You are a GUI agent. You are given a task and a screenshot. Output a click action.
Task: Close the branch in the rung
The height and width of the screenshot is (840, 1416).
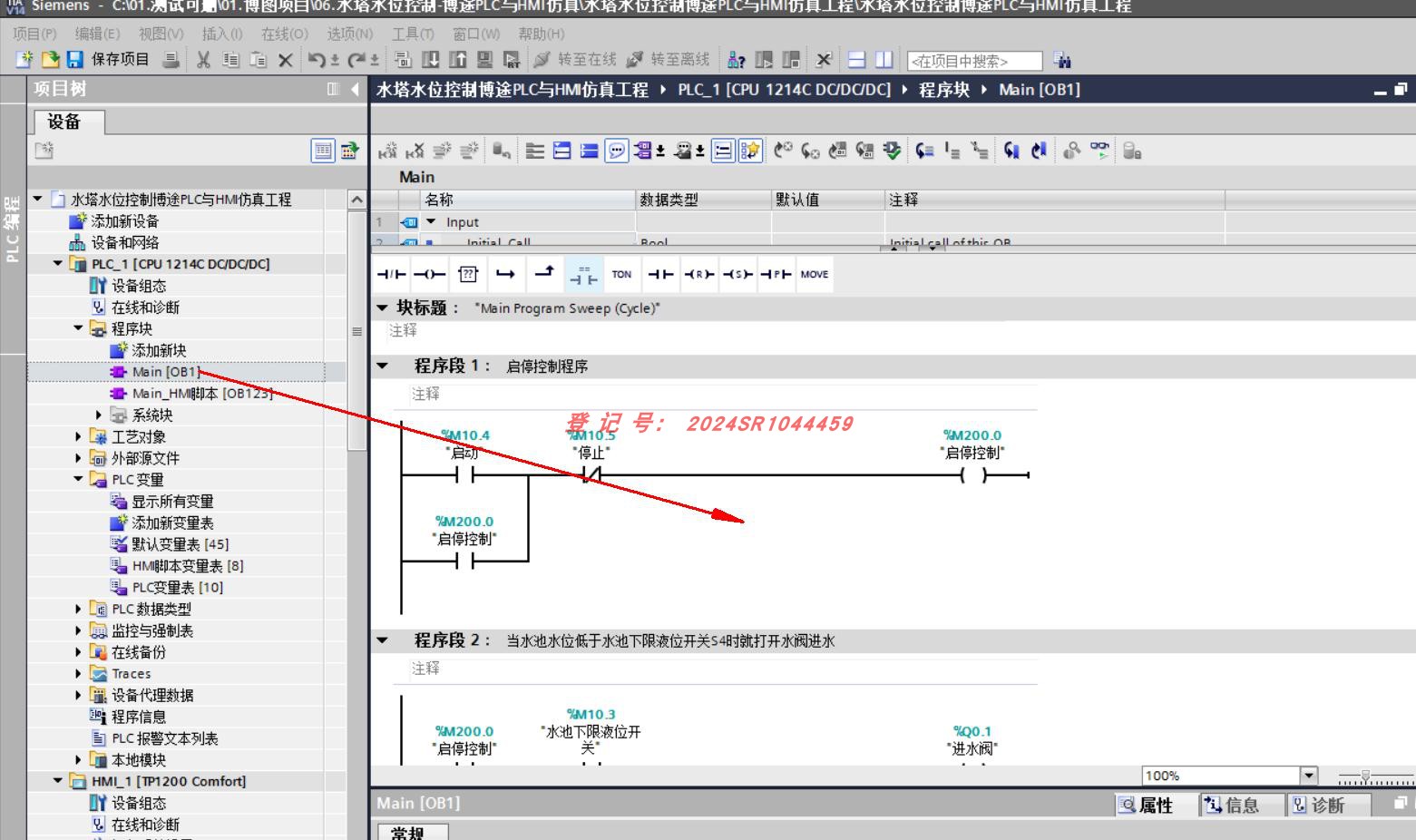click(544, 274)
